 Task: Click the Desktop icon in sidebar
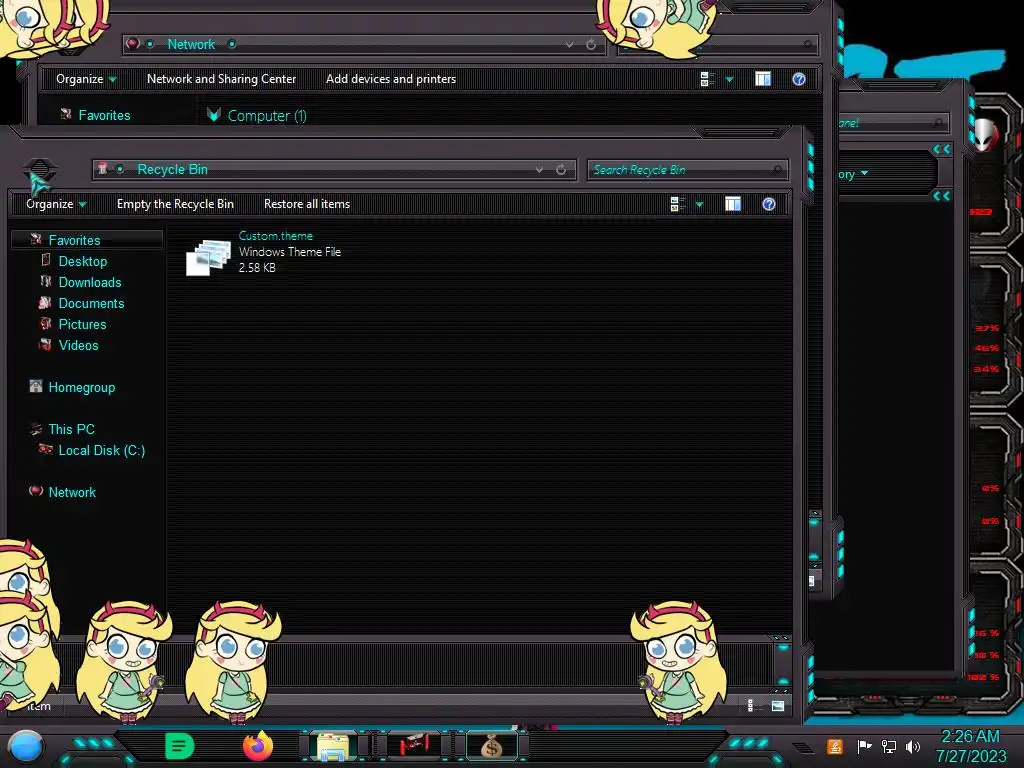coord(46,260)
